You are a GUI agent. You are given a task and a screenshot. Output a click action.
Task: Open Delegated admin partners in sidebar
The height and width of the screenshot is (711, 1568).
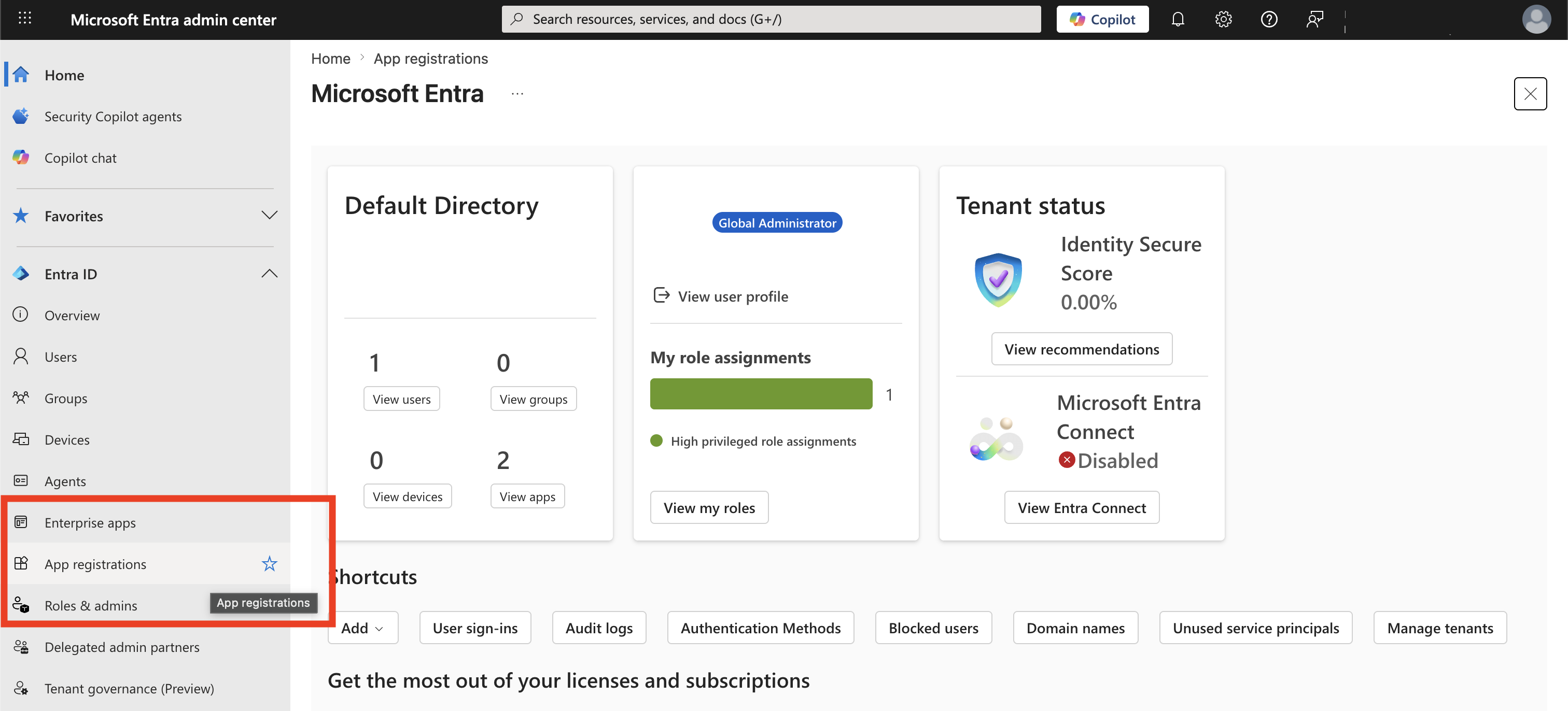click(x=146, y=647)
